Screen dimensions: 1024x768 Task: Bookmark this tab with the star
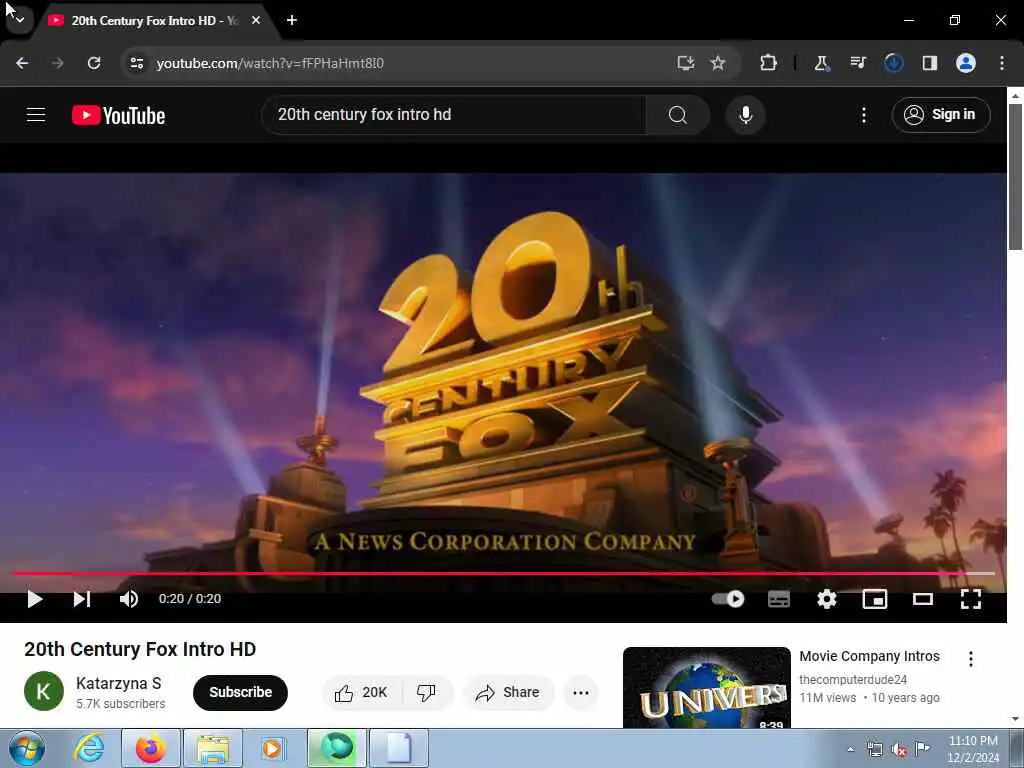(718, 63)
